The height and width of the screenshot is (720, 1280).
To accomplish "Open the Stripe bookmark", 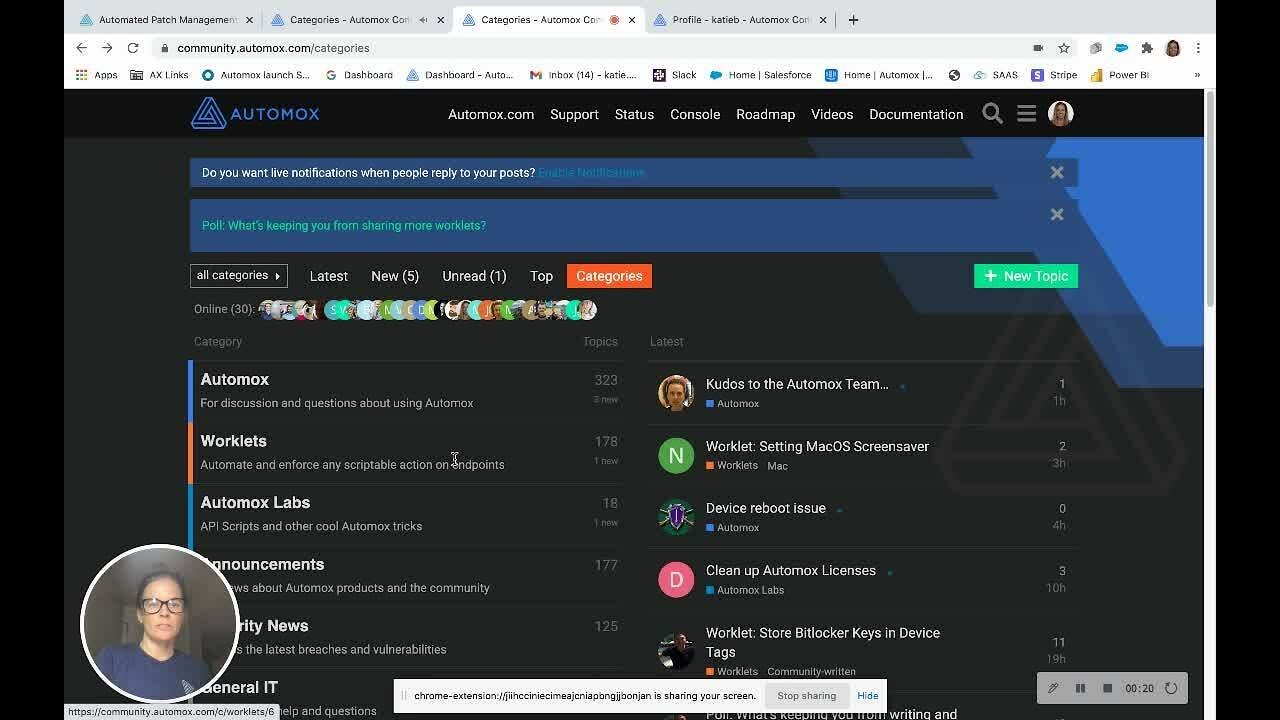I will [1054, 75].
